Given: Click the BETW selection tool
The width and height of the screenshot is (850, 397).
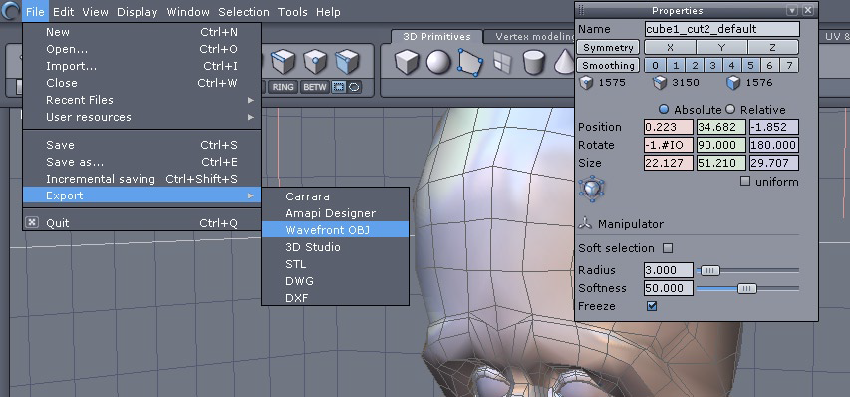Looking at the screenshot, I should (x=314, y=87).
